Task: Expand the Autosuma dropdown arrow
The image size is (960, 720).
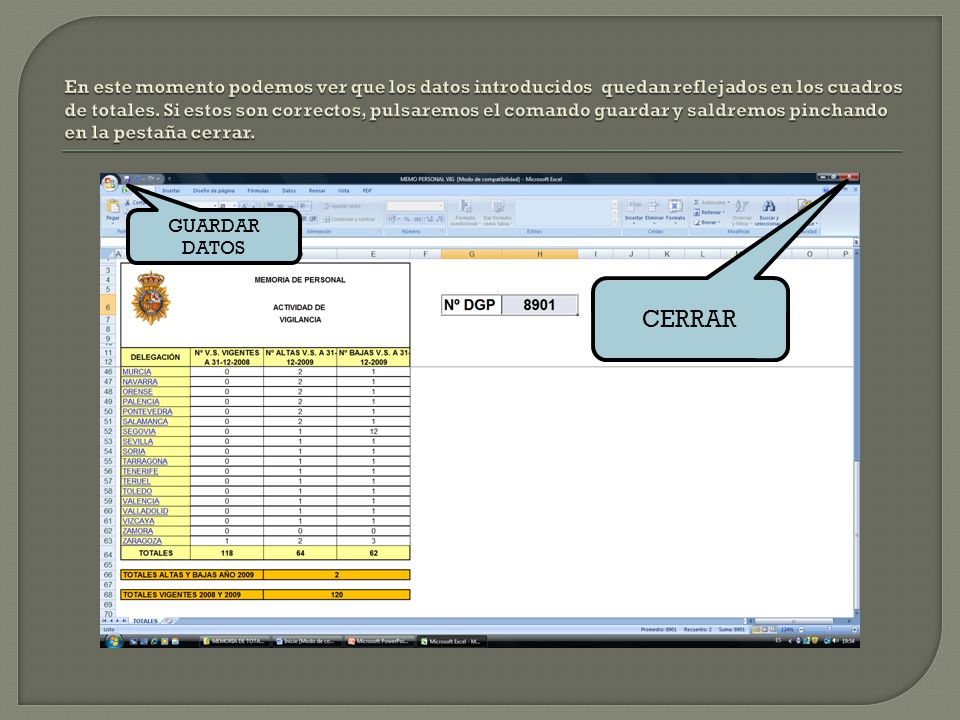Action: pos(729,202)
